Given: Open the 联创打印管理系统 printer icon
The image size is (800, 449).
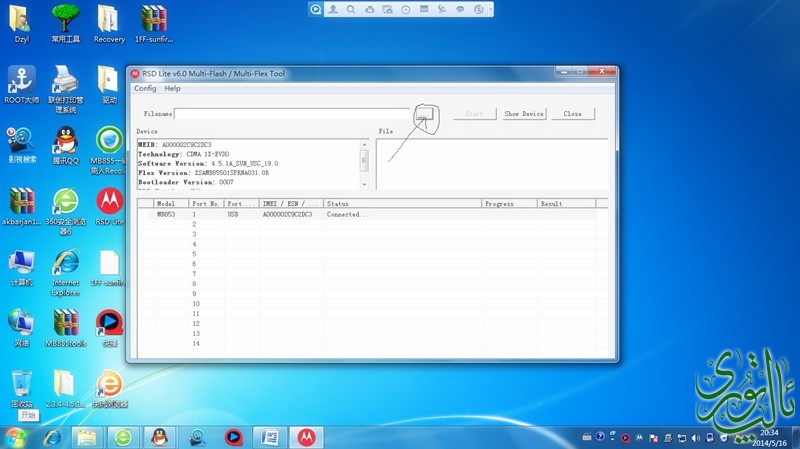Looking at the screenshot, I should point(65,89).
